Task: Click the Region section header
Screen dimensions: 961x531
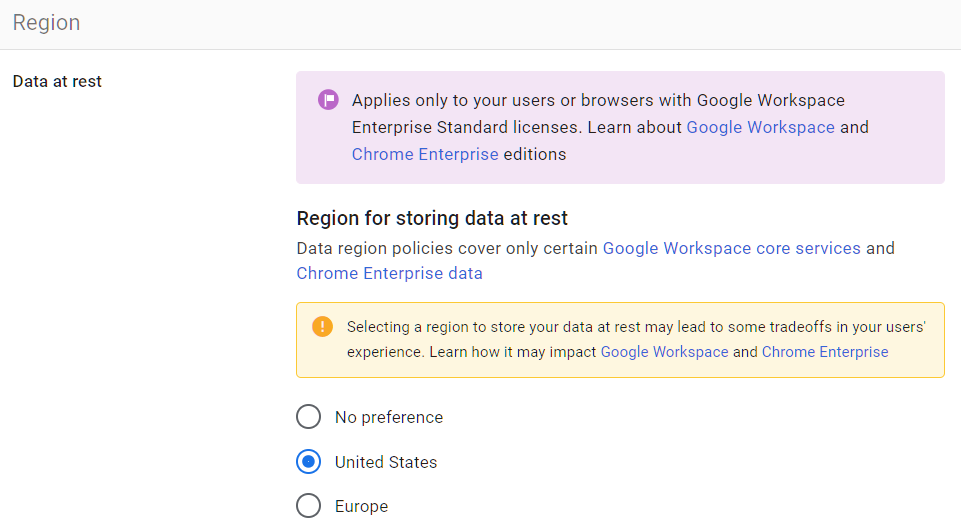Action: point(47,23)
